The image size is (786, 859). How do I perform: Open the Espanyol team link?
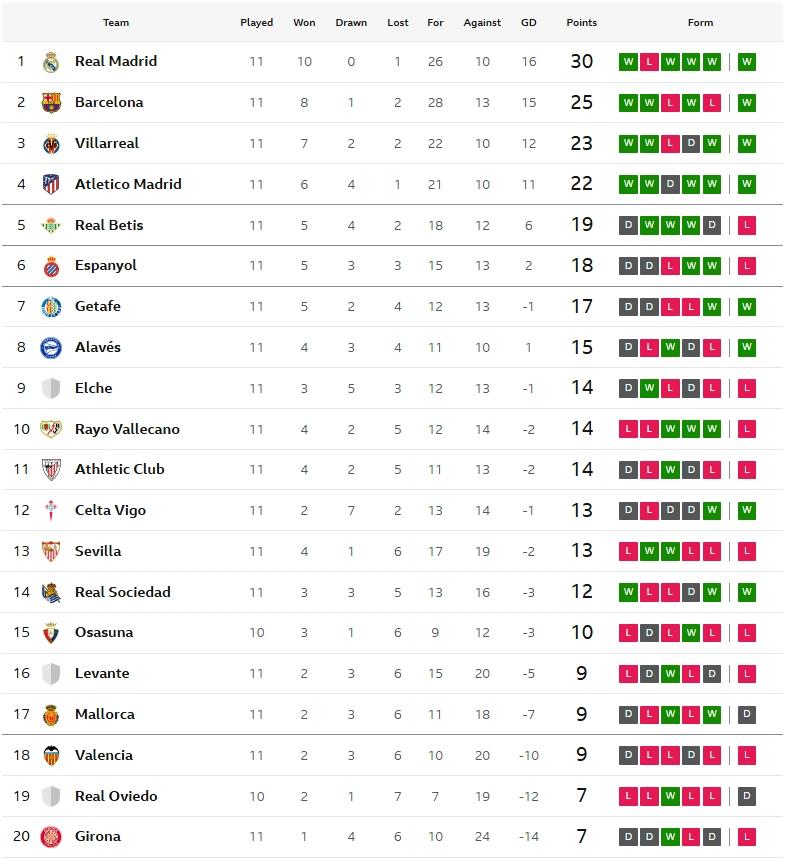pyautogui.click(x=105, y=265)
